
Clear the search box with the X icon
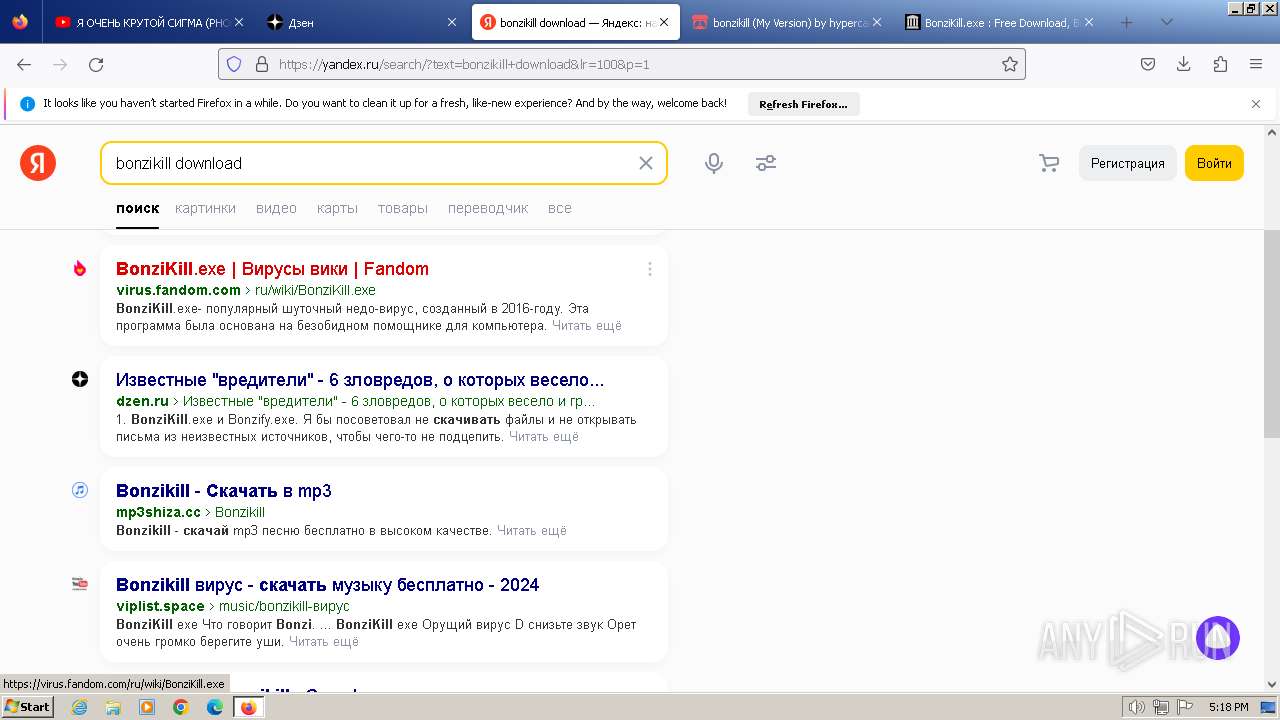click(x=646, y=163)
